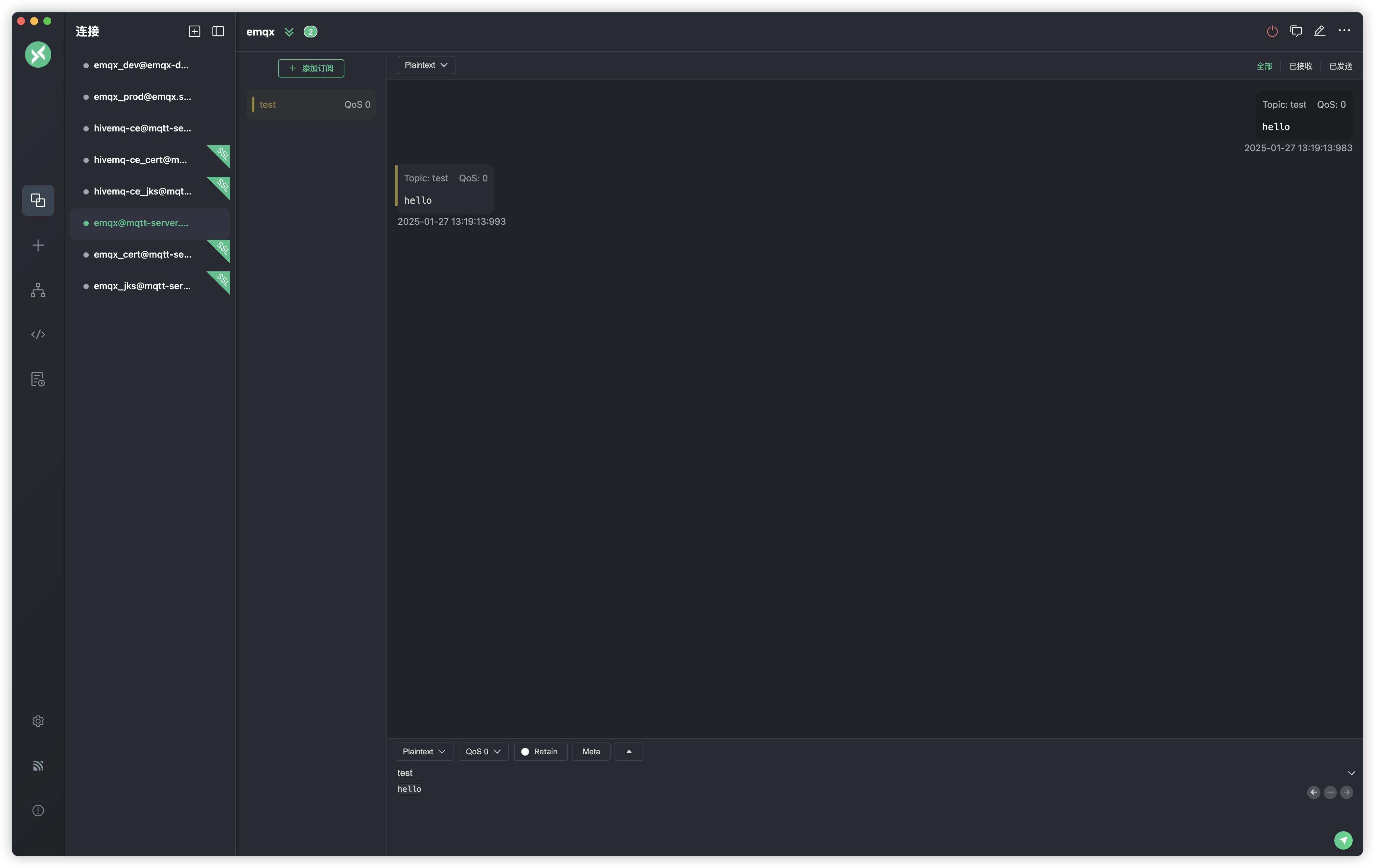The width and height of the screenshot is (1375, 868).
Task: Select connection hivemq-ce_cert@m...
Action: tap(150, 160)
